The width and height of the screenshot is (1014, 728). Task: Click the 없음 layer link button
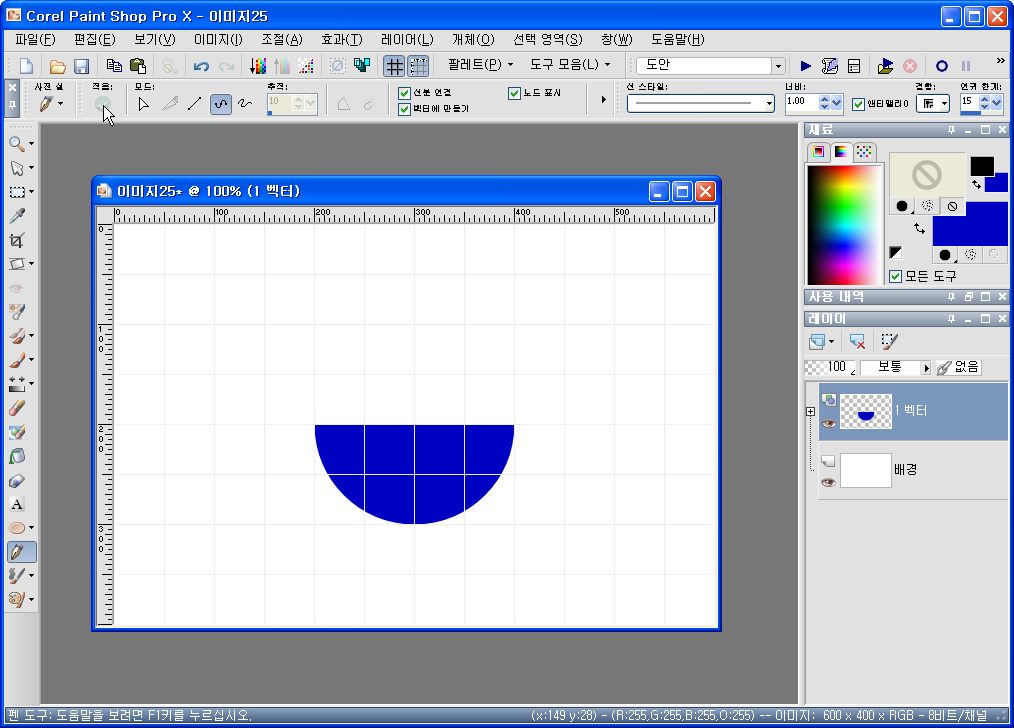pyautogui.click(x=958, y=367)
